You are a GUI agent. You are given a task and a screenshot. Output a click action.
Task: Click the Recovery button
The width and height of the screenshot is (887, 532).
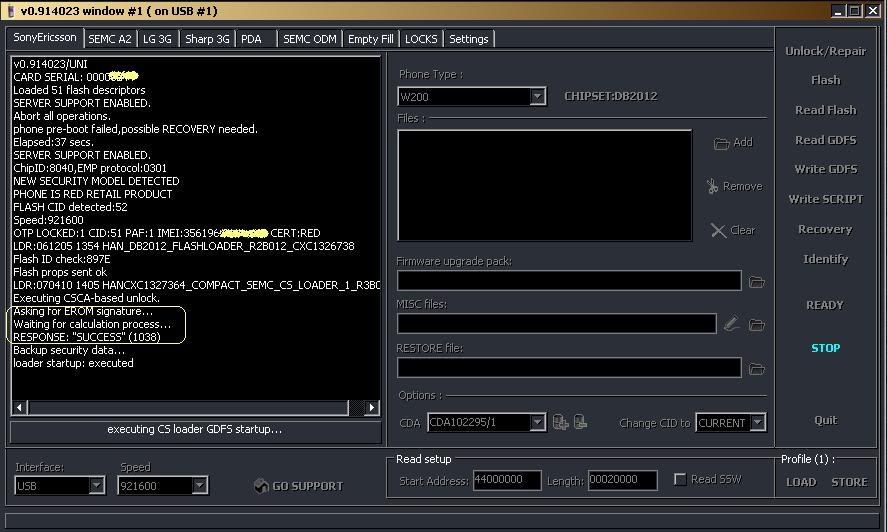[x=825, y=229]
